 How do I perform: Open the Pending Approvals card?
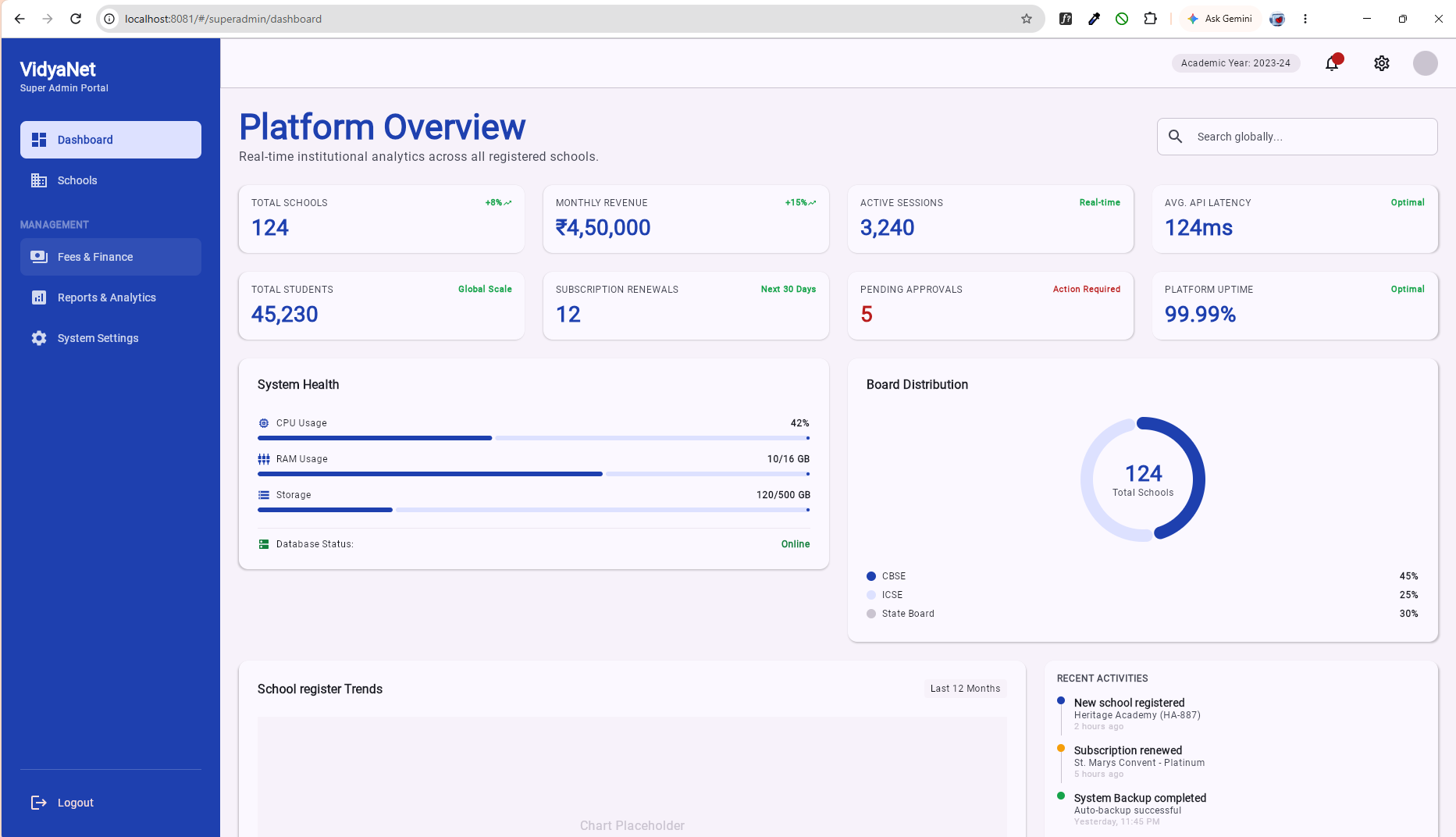[x=991, y=305]
